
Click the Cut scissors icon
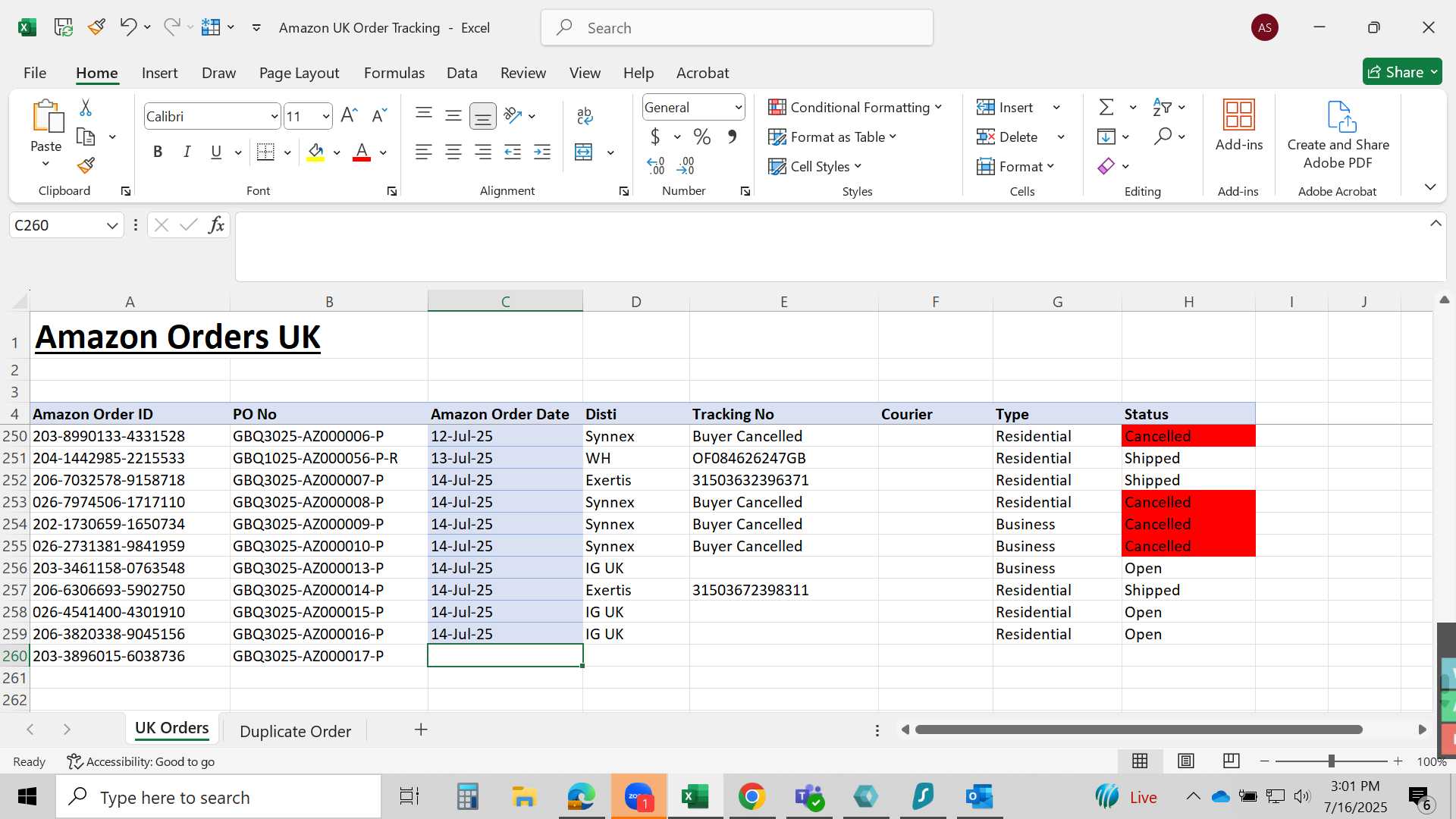click(86, 108)
